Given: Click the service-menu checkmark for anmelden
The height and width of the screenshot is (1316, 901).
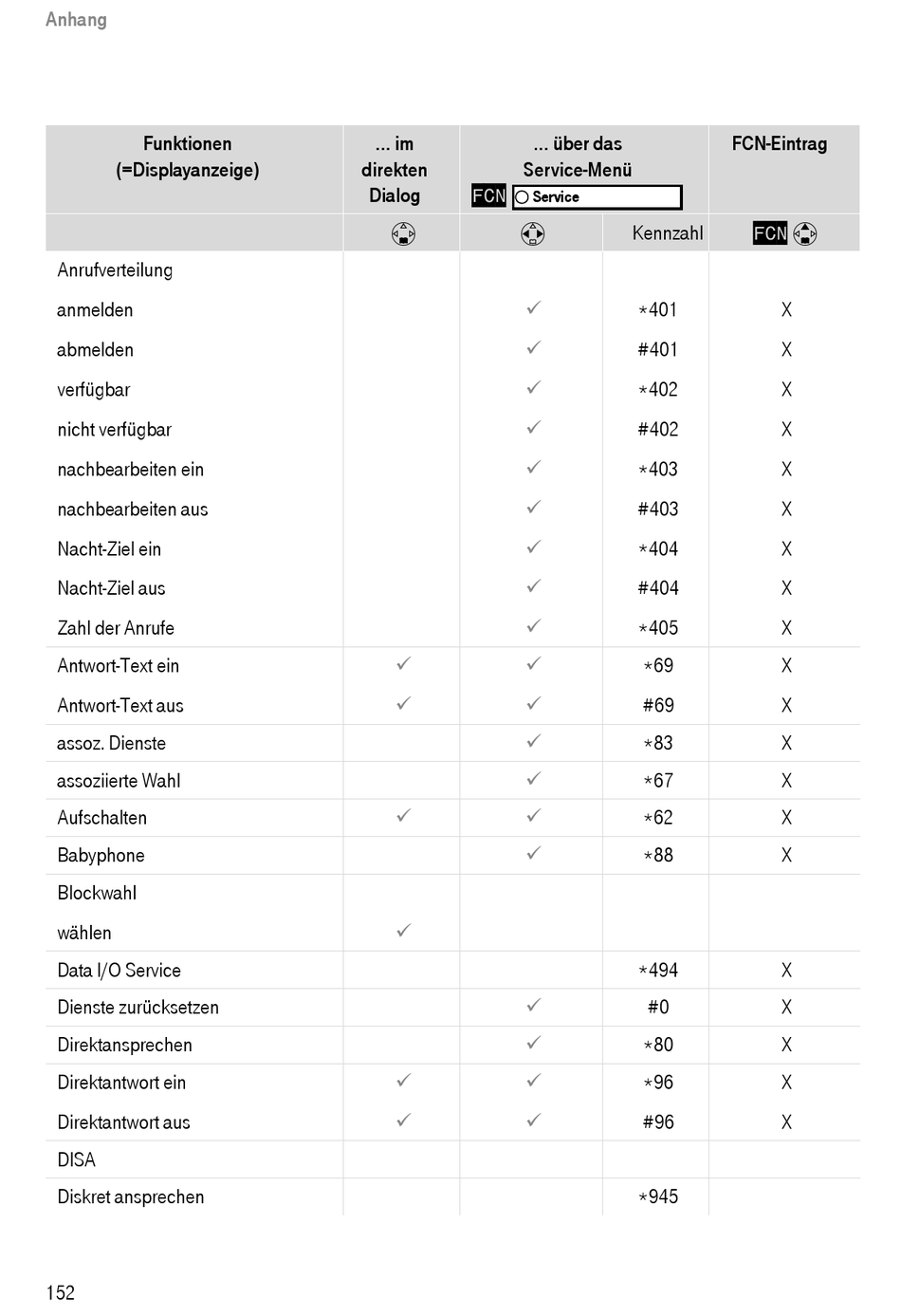Looking at the screenshot, I should pos(534,307).
